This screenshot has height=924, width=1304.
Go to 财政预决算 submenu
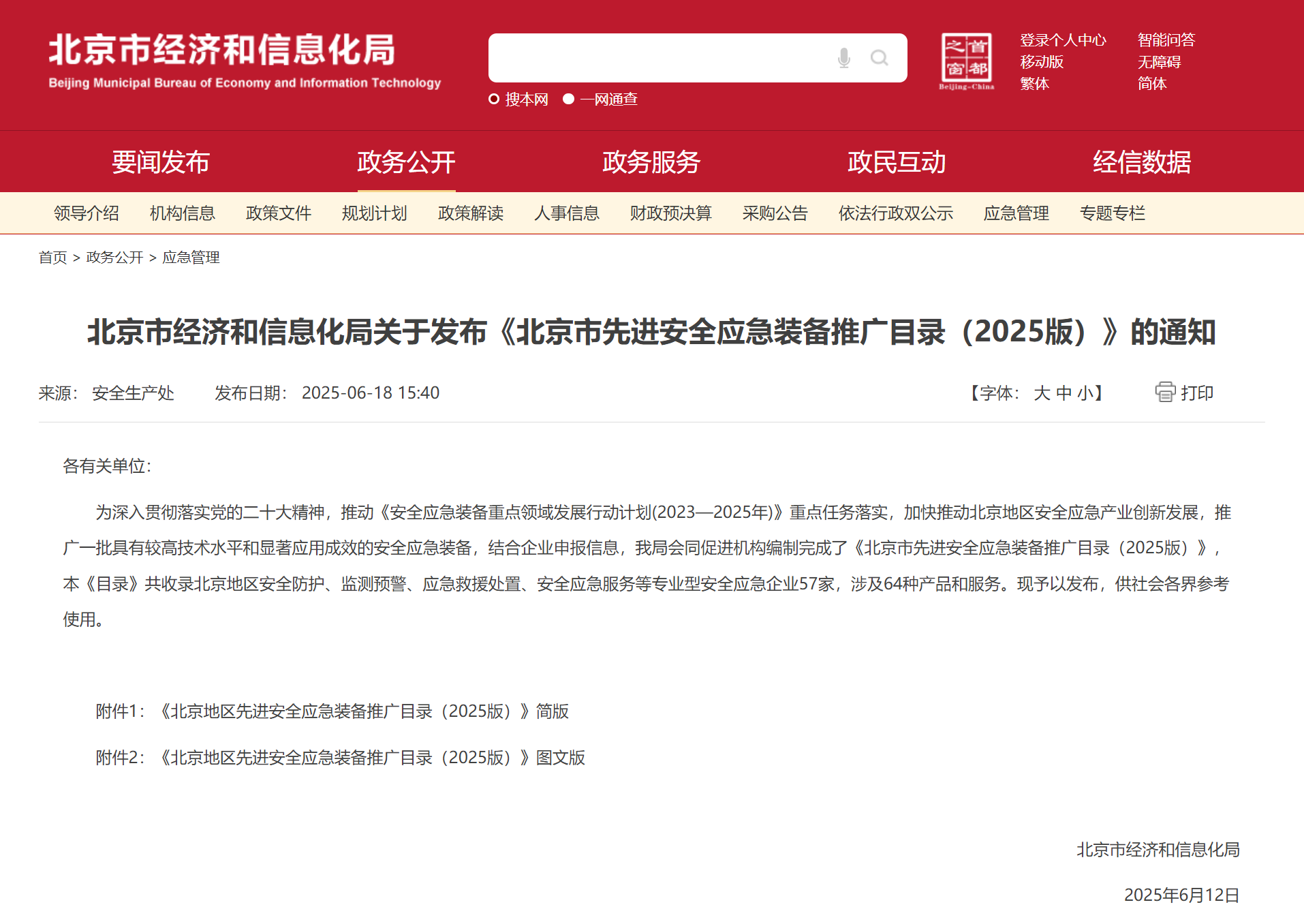[x=671, y=213]
